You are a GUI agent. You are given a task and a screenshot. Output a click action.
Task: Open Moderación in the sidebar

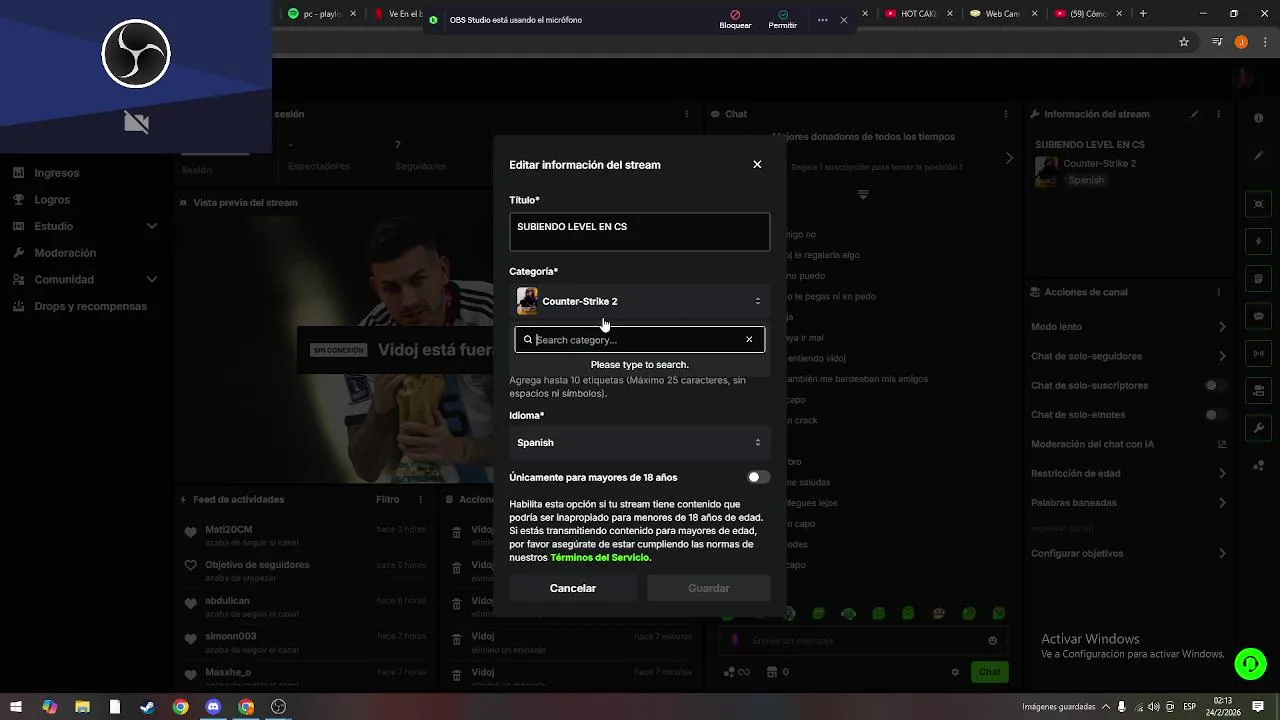click(x=65, y=253)
